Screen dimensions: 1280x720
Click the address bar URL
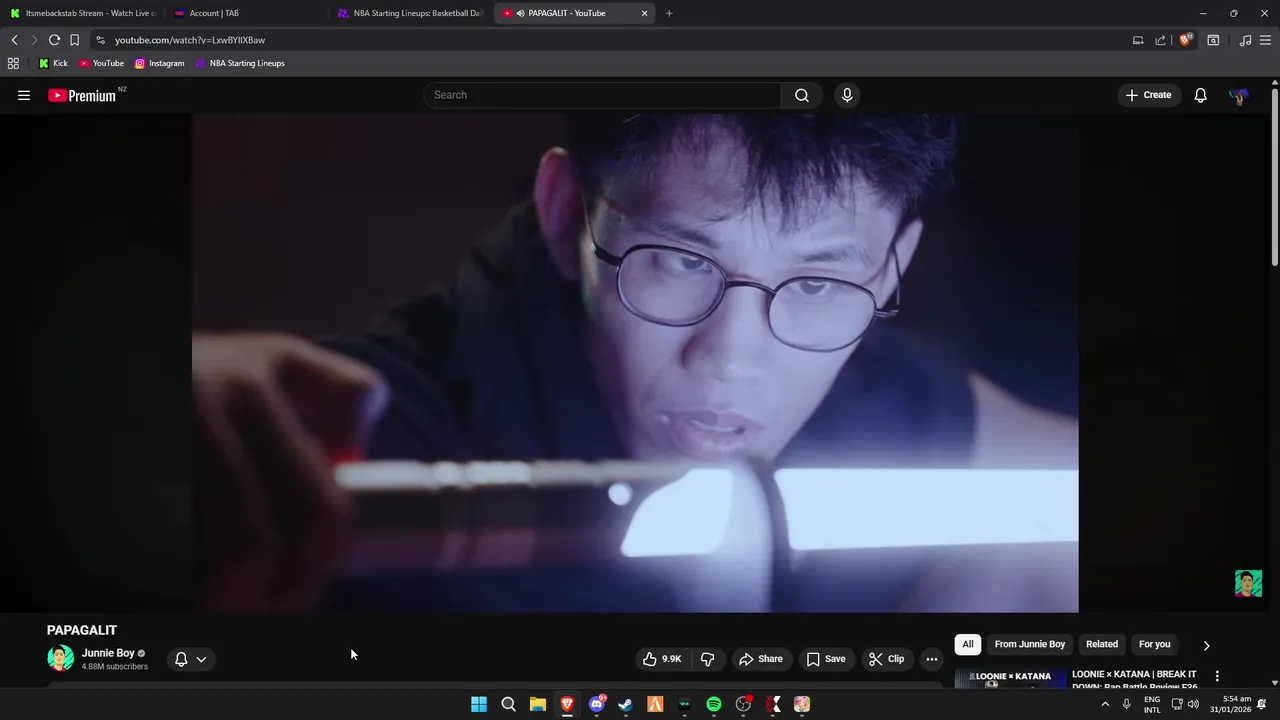pyautogui.click(x=190, y=40)
